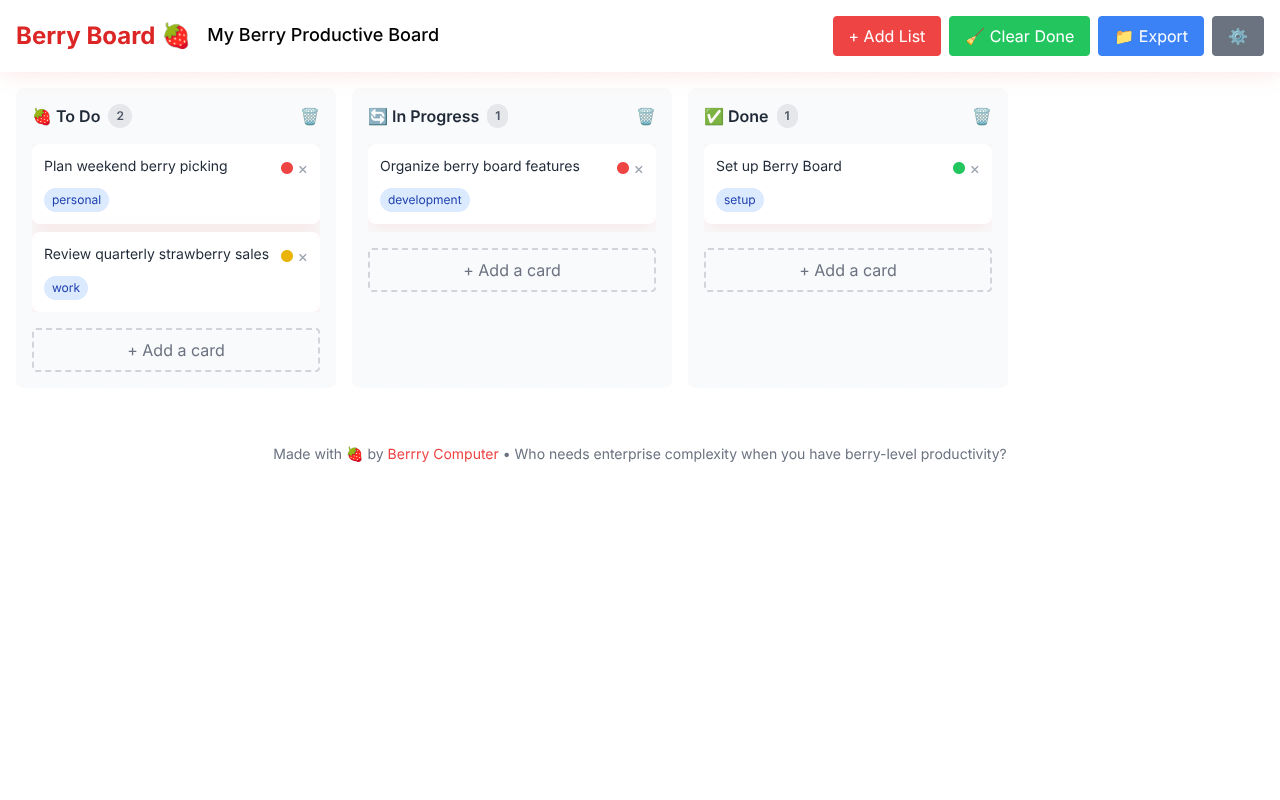Toggle the red priority dot on 'Plan weekend berry picking'
The height and width of the screenshot is (800, 1280).
285,167
